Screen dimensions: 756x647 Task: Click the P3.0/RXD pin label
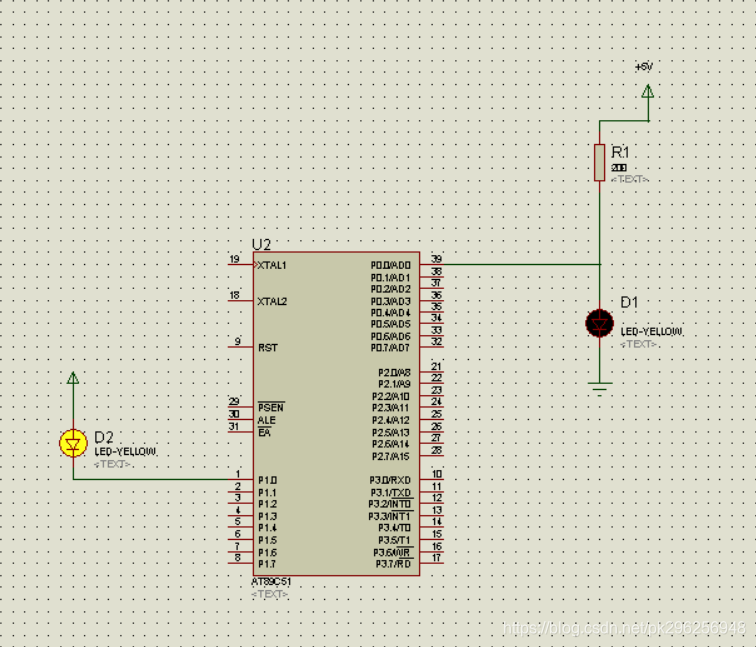(390, 481)
